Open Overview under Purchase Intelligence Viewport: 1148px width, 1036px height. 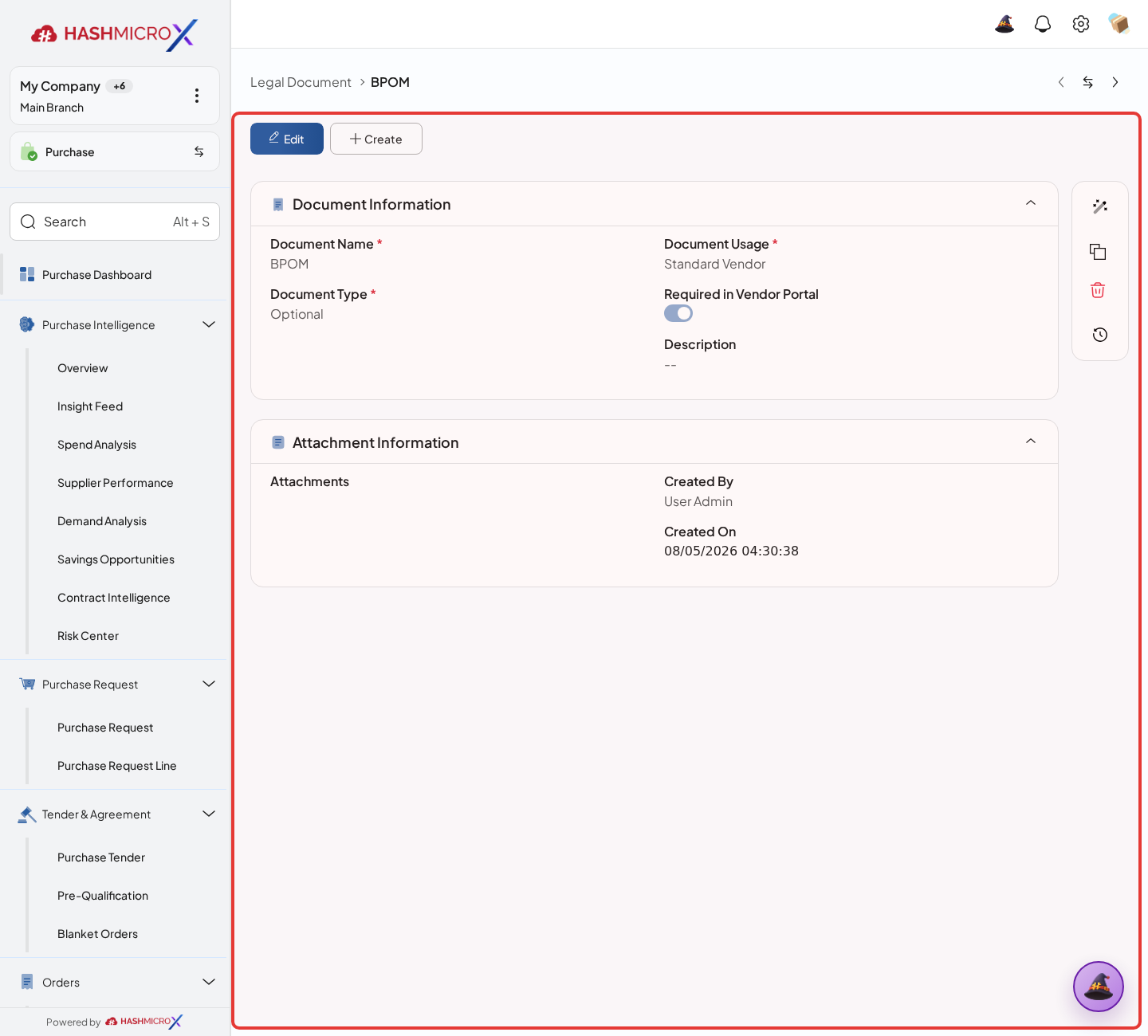click(83, 368)
